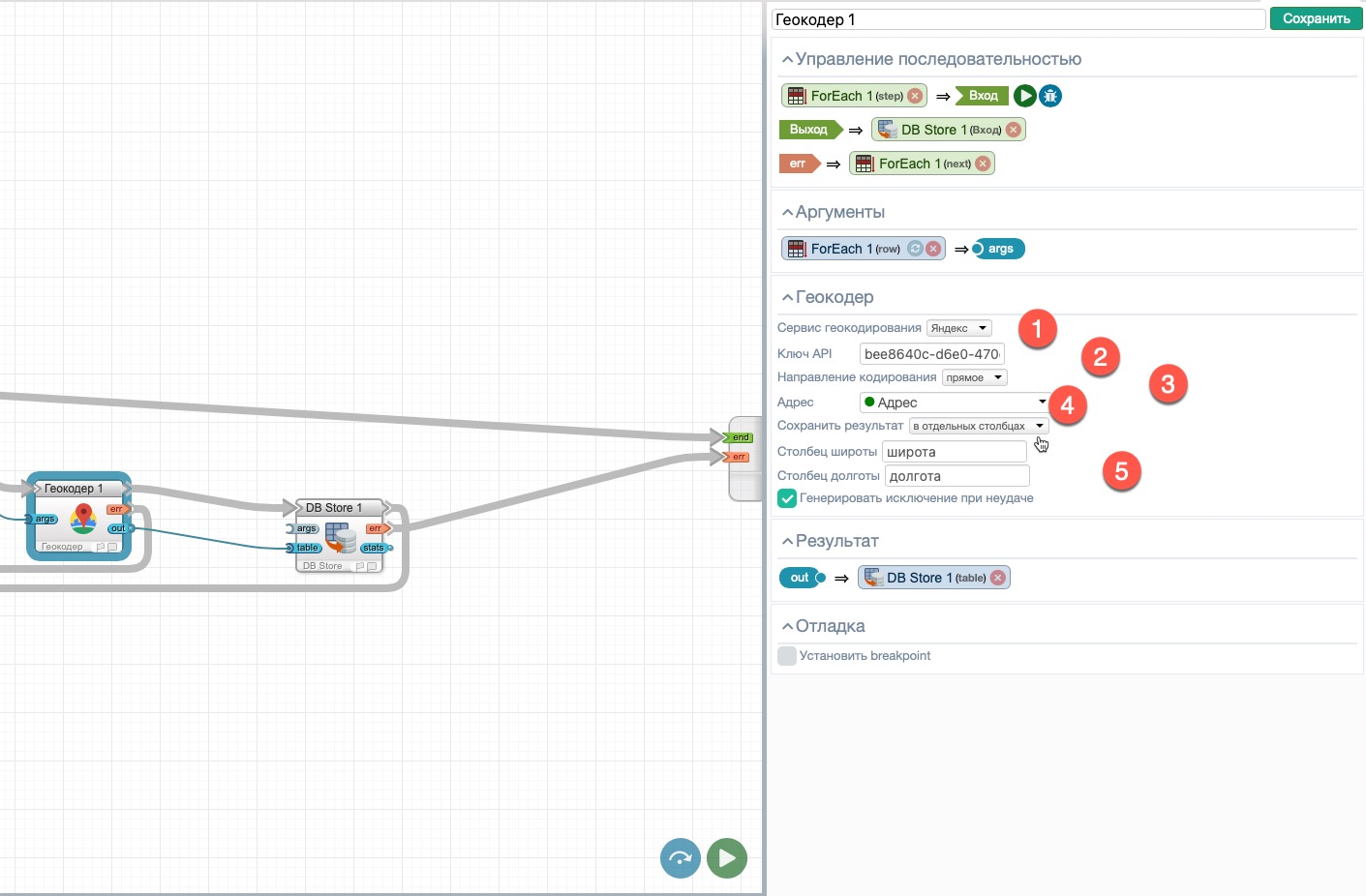Click the Геокодер map pin node icon
This screenshot has height=896, width=1366.
pyautogui.click(x=83, y=519)
